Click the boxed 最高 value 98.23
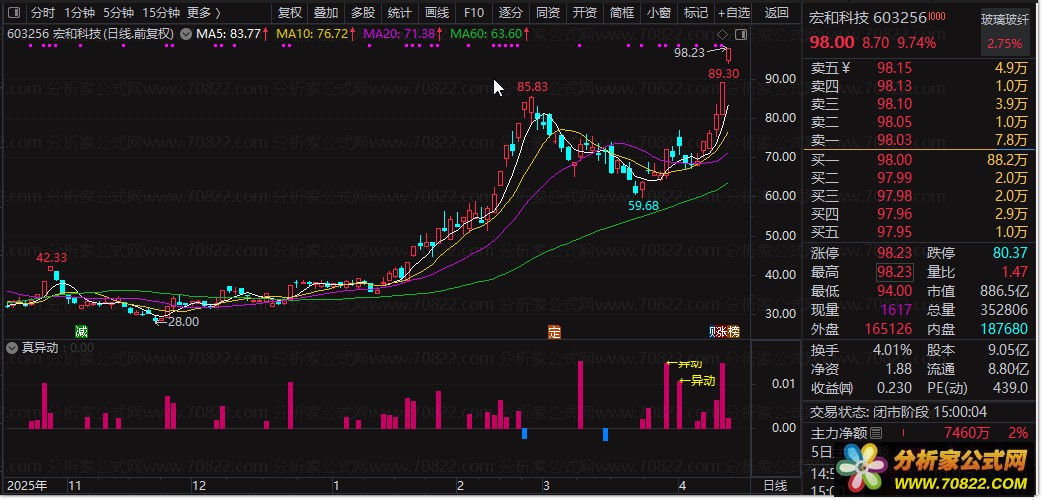1044x500 pixels. coord(895,272)
